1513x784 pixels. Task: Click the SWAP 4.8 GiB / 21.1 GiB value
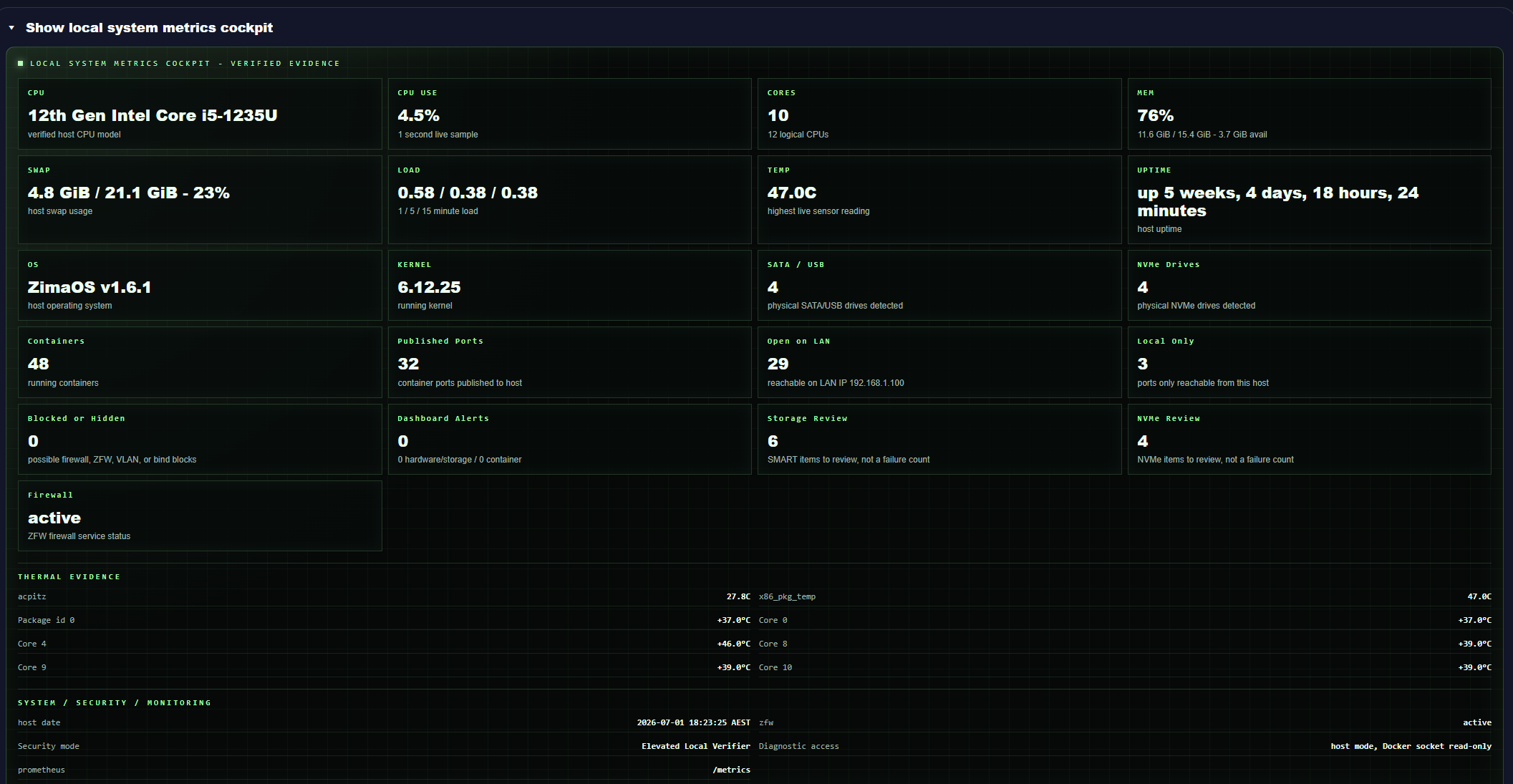[x=129, y=193]
